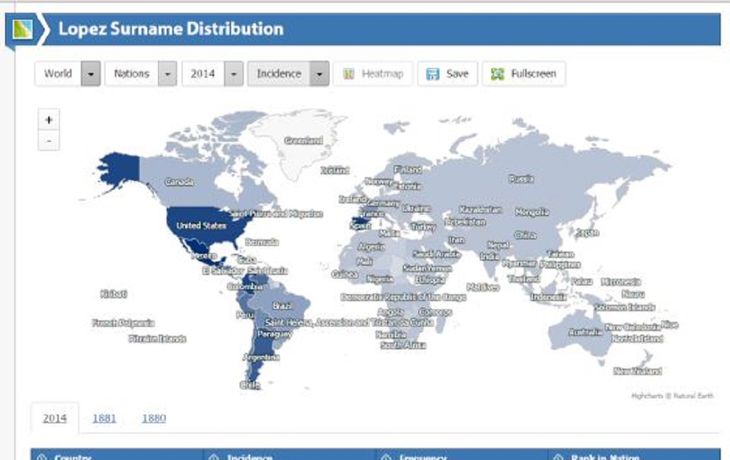The height and width of the screenshot is (460, 730).
Task: Click the map logo icon in header
Action: (23, 29)
